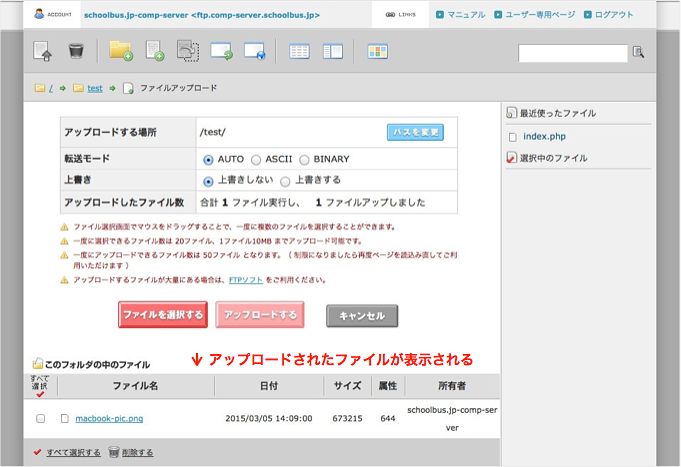Sort by サイズ column header

coord(347,386)
